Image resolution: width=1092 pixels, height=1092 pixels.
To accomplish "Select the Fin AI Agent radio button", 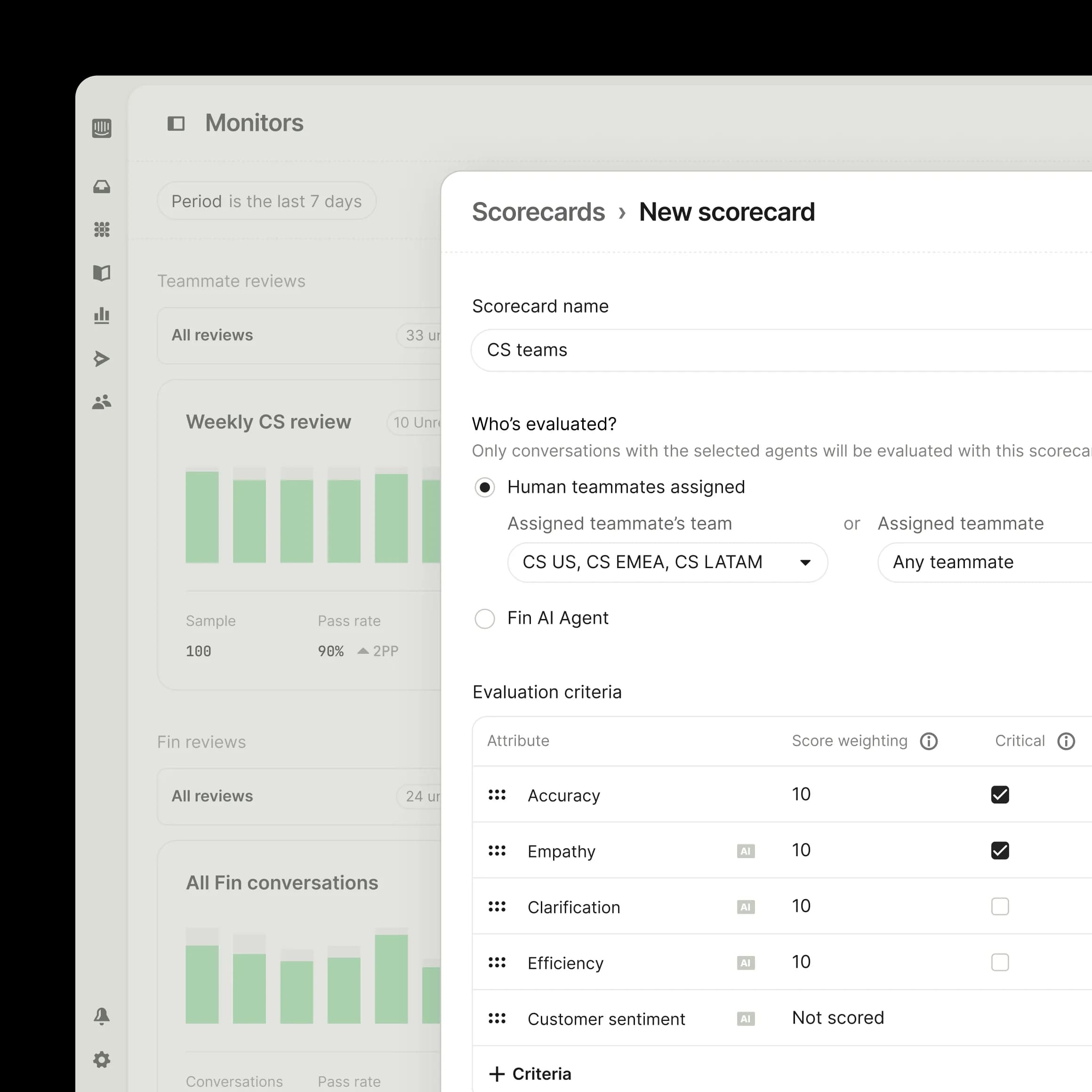I will click(x=484, y=618).
